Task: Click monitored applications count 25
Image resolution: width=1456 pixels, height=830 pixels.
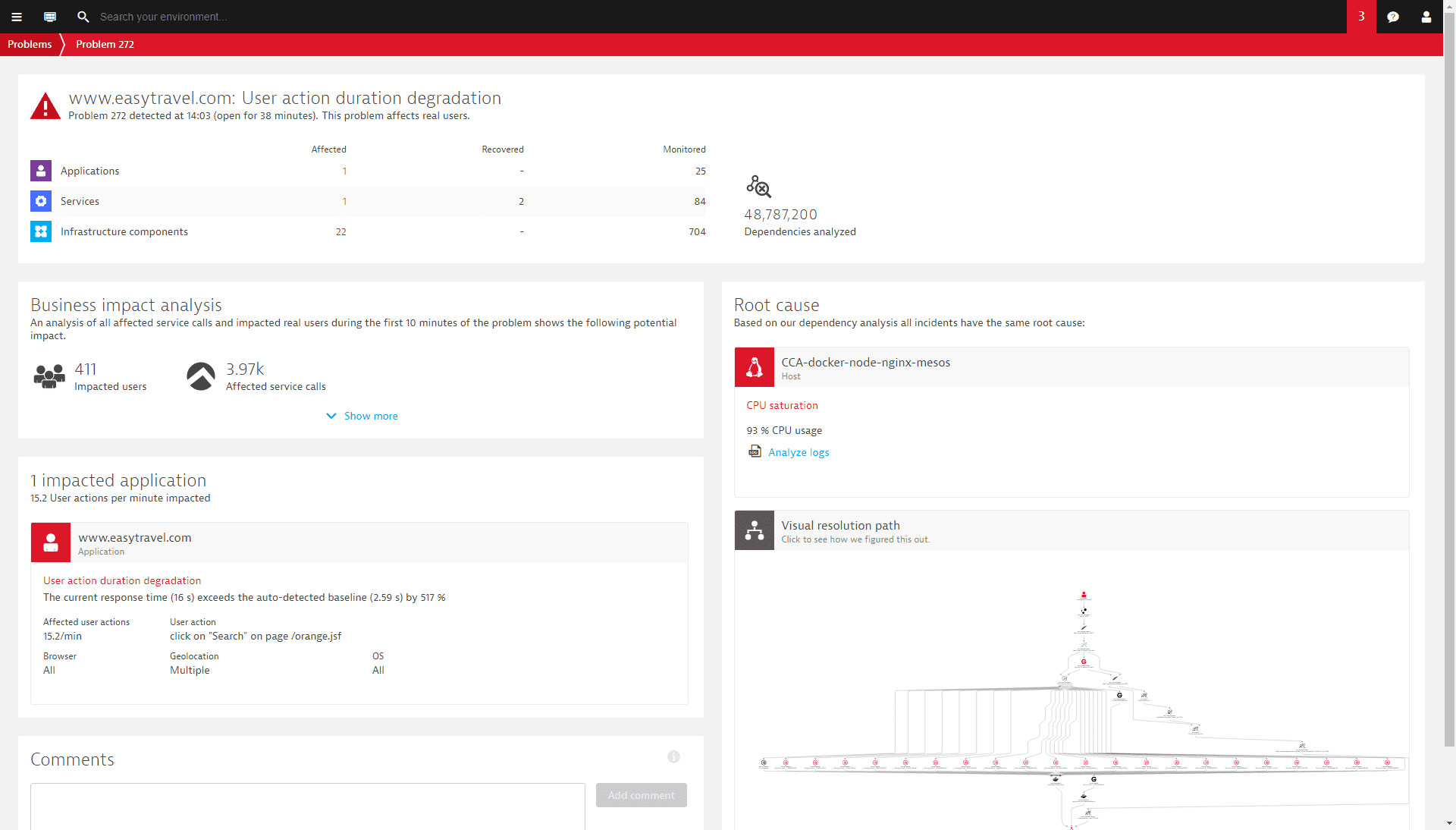Action: coord(700,171)
